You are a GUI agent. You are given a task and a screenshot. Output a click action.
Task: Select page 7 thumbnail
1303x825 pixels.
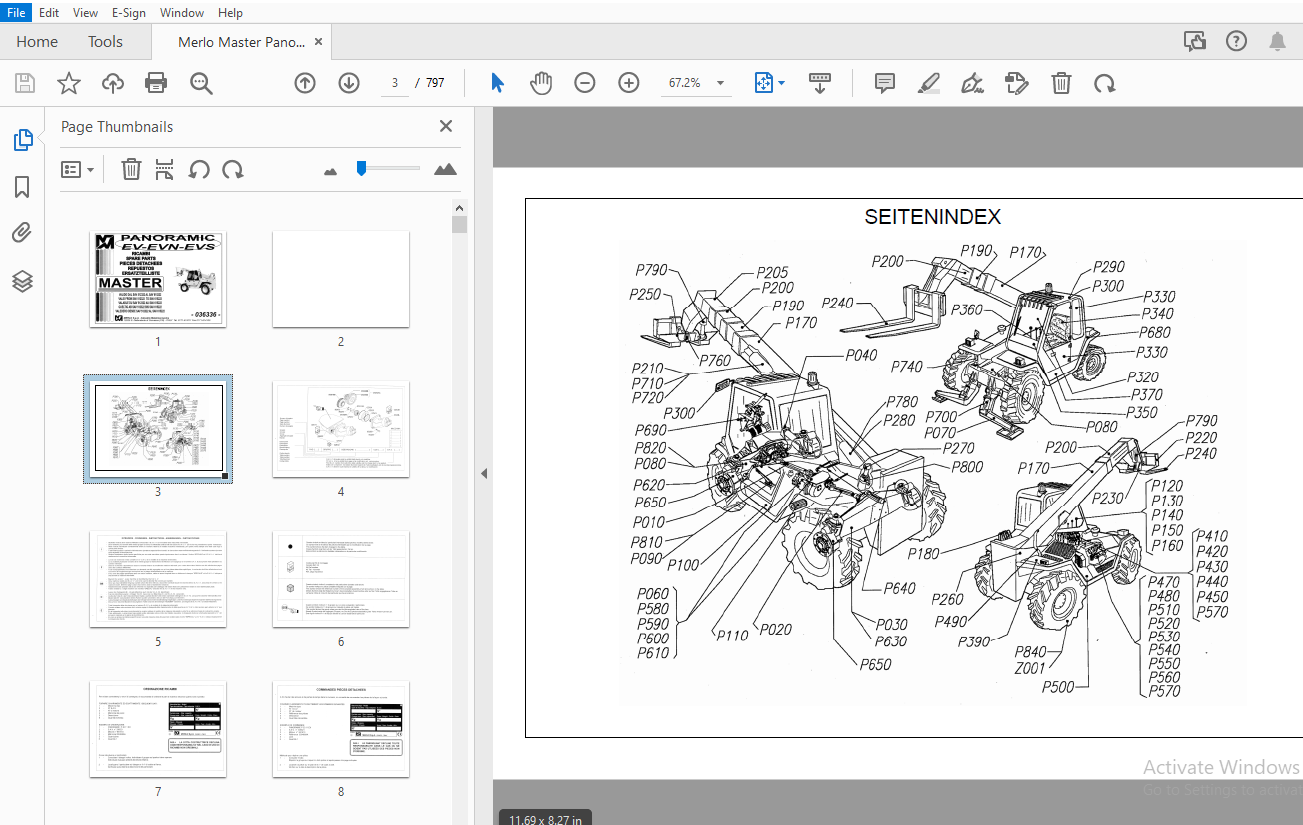point(158,729)
